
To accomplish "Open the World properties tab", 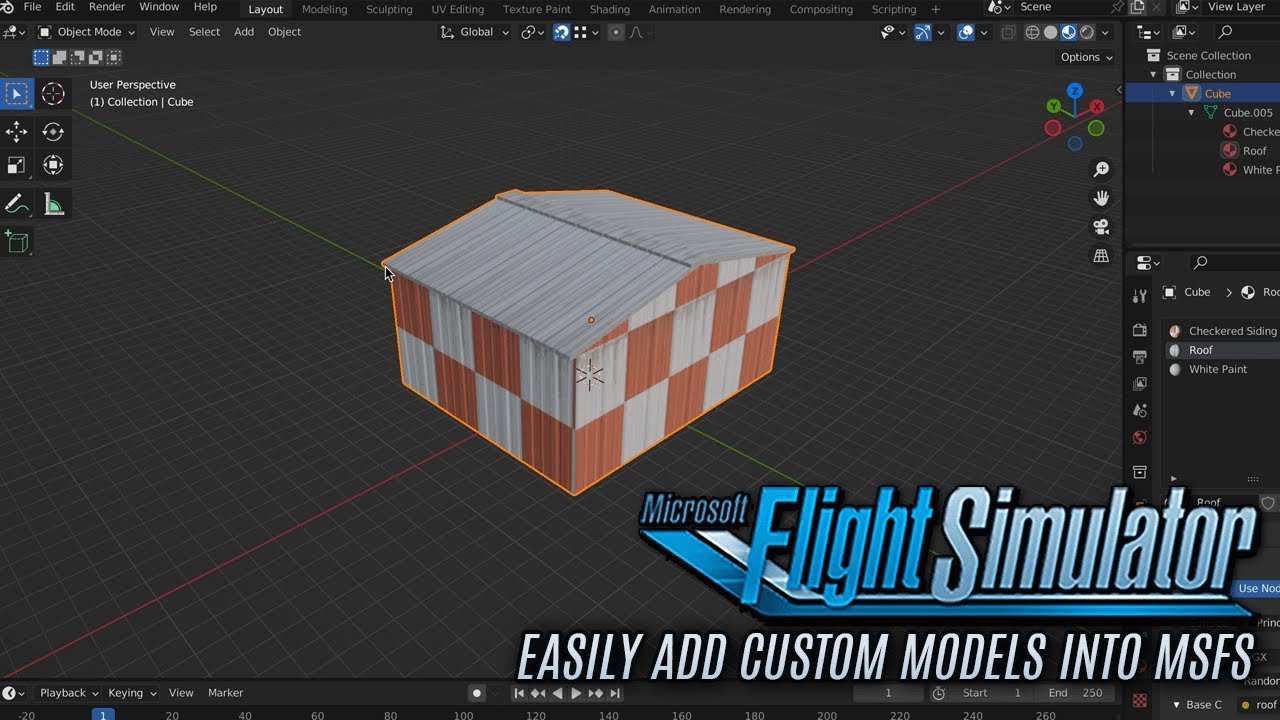I will pos(1139,438).
